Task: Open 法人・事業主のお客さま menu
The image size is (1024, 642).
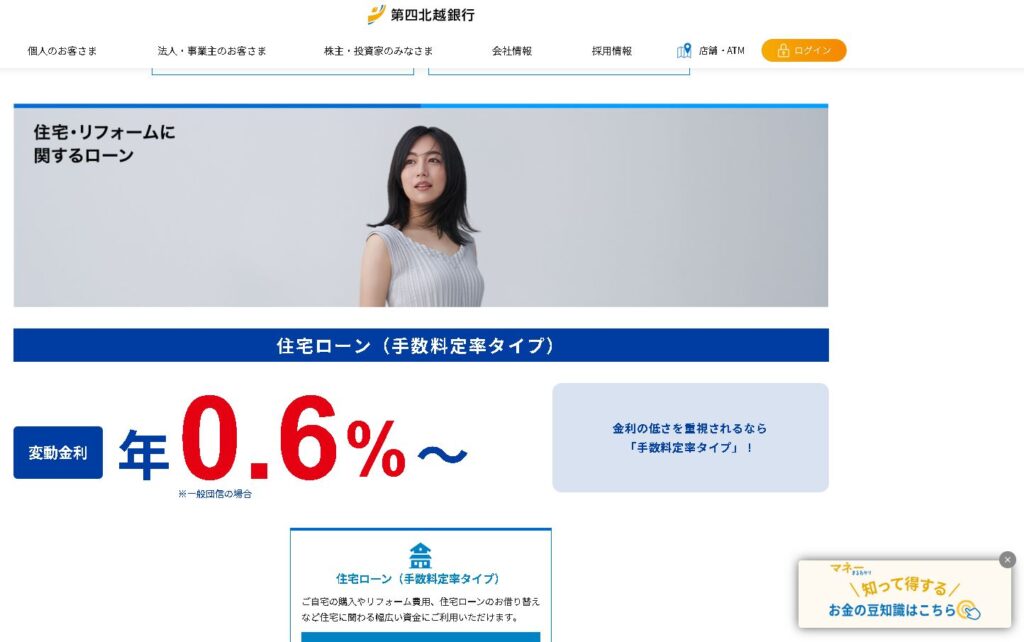Action: (212, 50)
